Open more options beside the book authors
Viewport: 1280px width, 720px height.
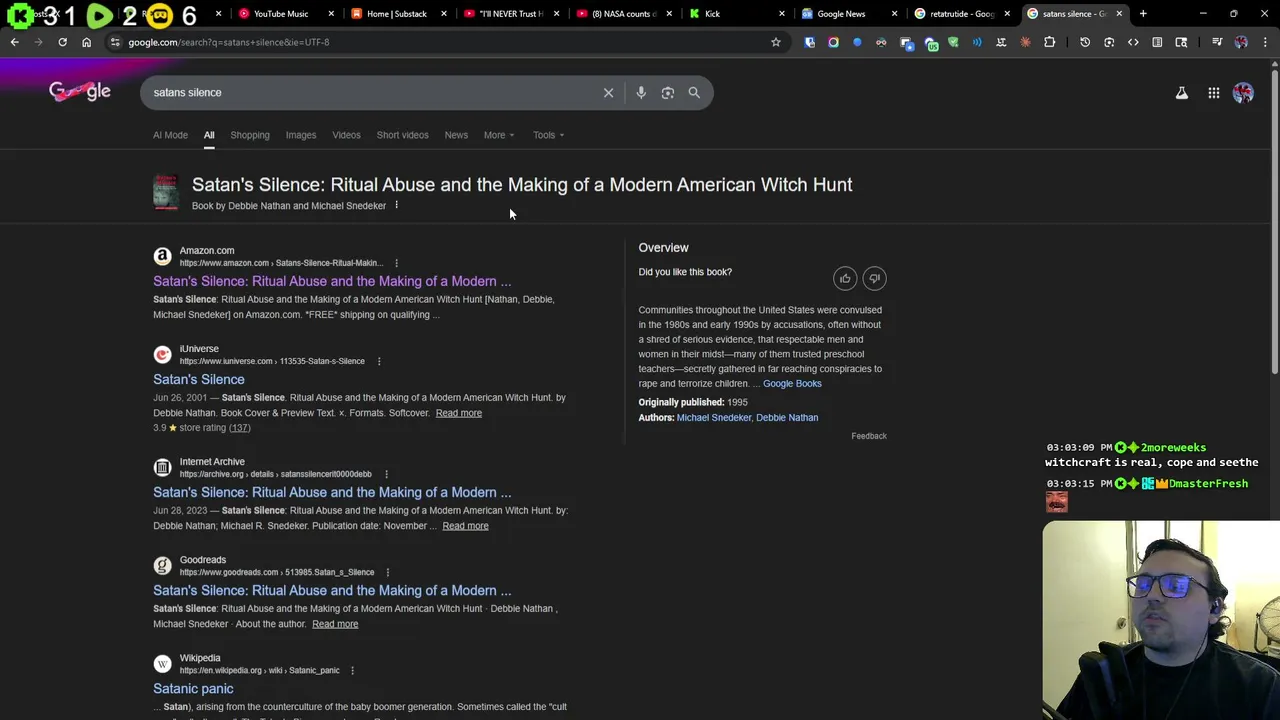coord(396,205)
